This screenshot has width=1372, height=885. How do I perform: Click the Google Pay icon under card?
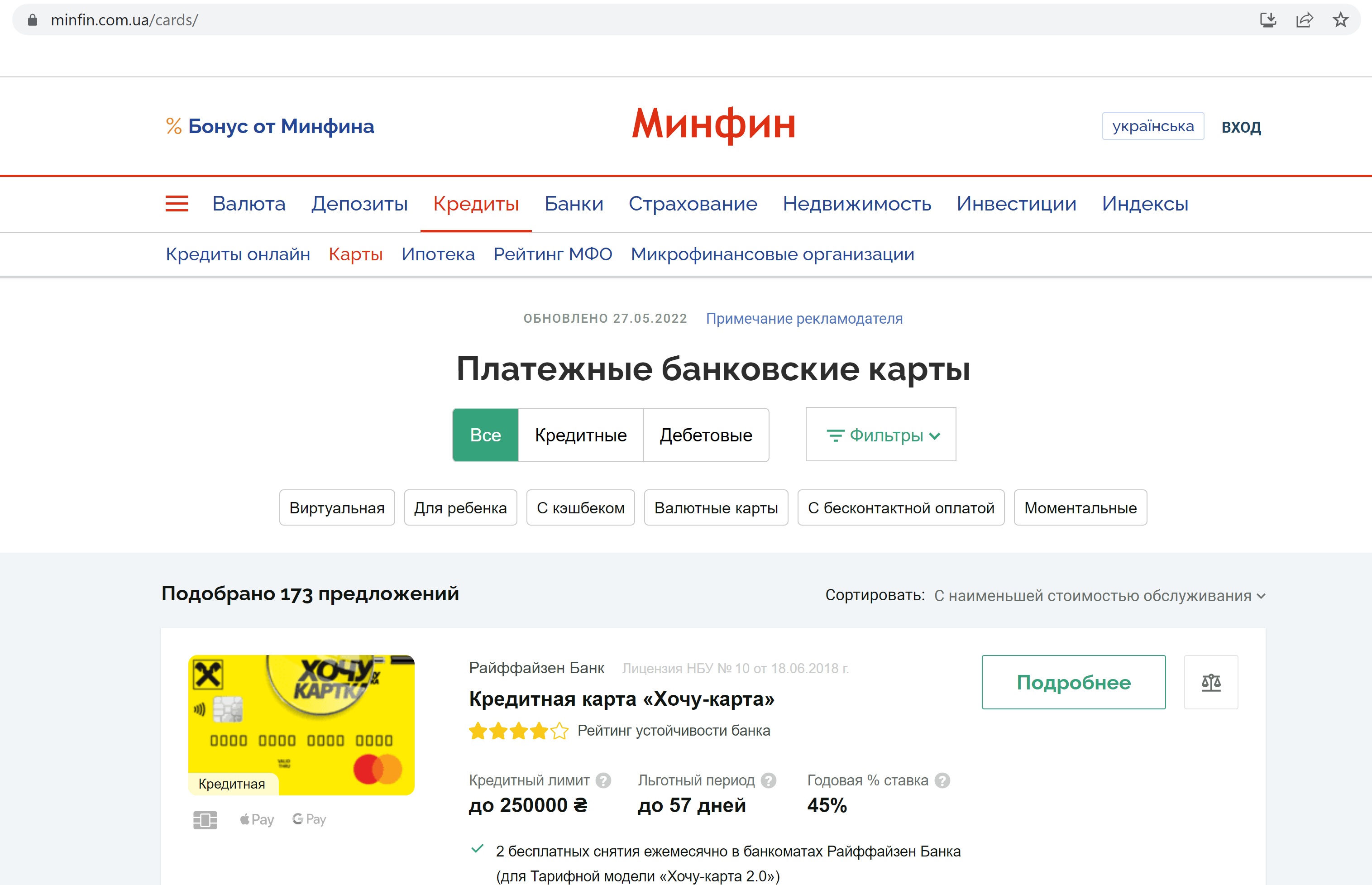(x=309, y=819)
